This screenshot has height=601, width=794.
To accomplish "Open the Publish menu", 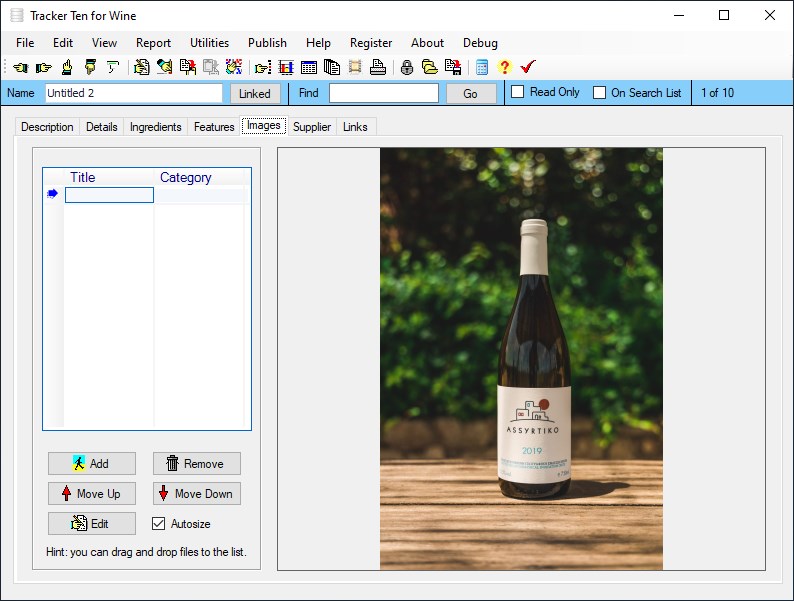I will (x=267, y=43).
